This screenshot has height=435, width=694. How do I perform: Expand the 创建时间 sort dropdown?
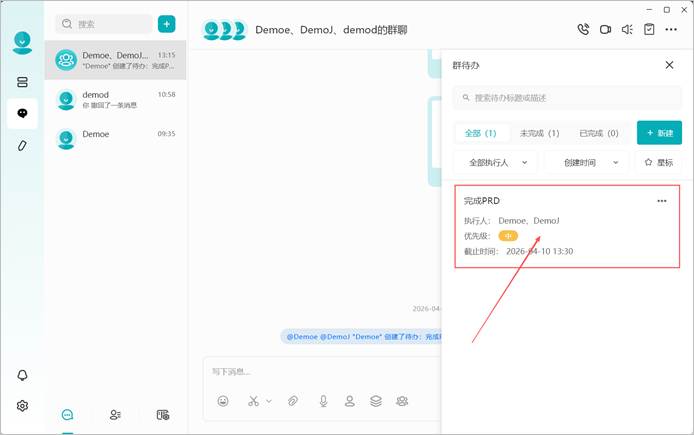click(586, 162)
